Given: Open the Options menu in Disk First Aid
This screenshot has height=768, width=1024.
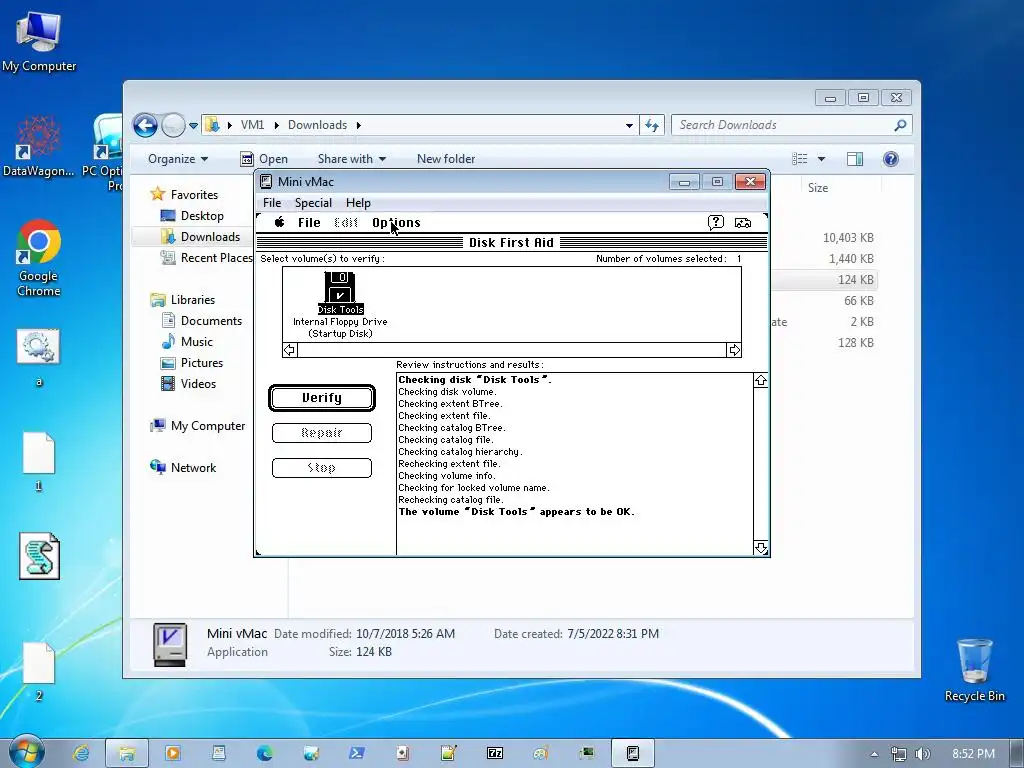Looking at the screenshot, I should point(396,223).
